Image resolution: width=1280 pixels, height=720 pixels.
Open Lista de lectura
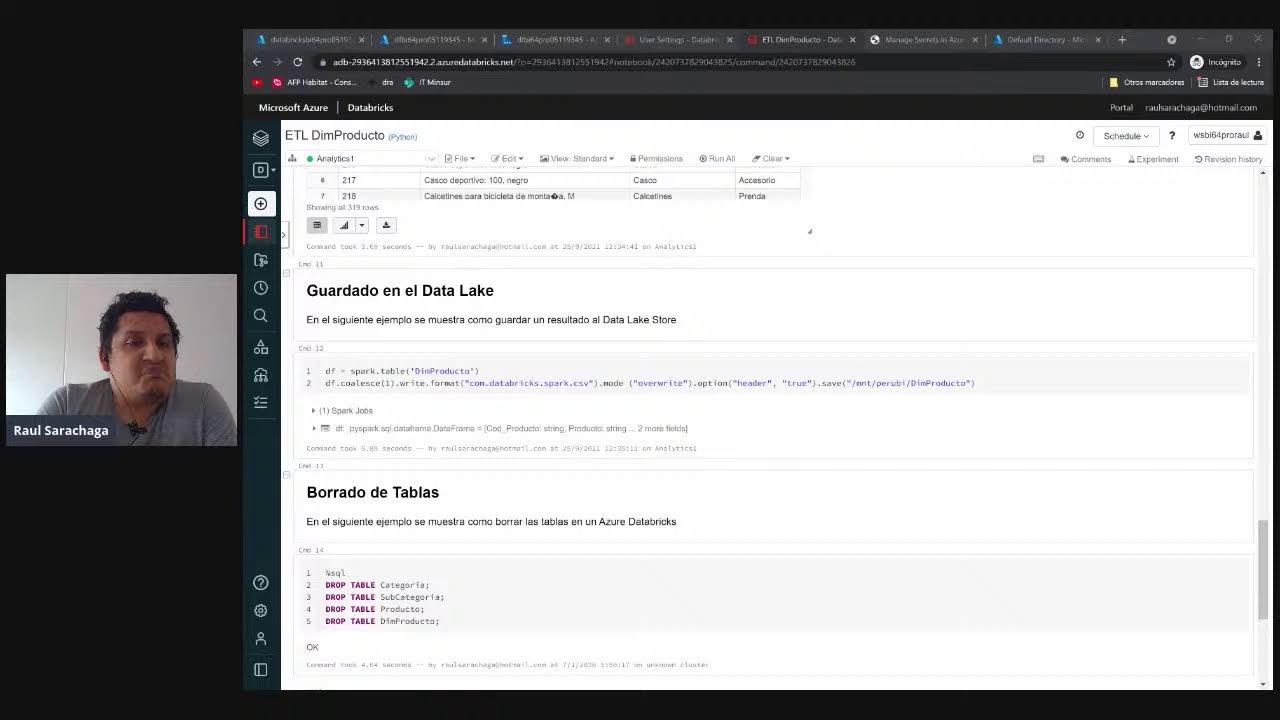point(1232,82)
